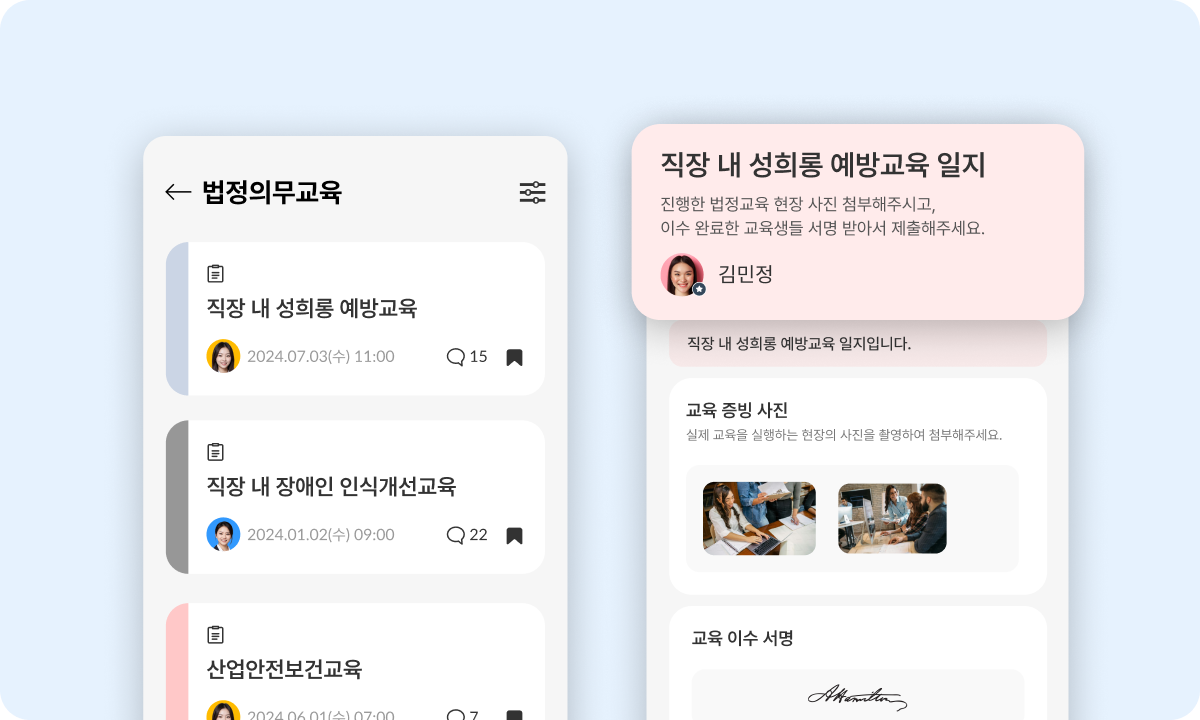
Task: Click the author avatar dated 2024.07.03
Action: tap(223, 356)
